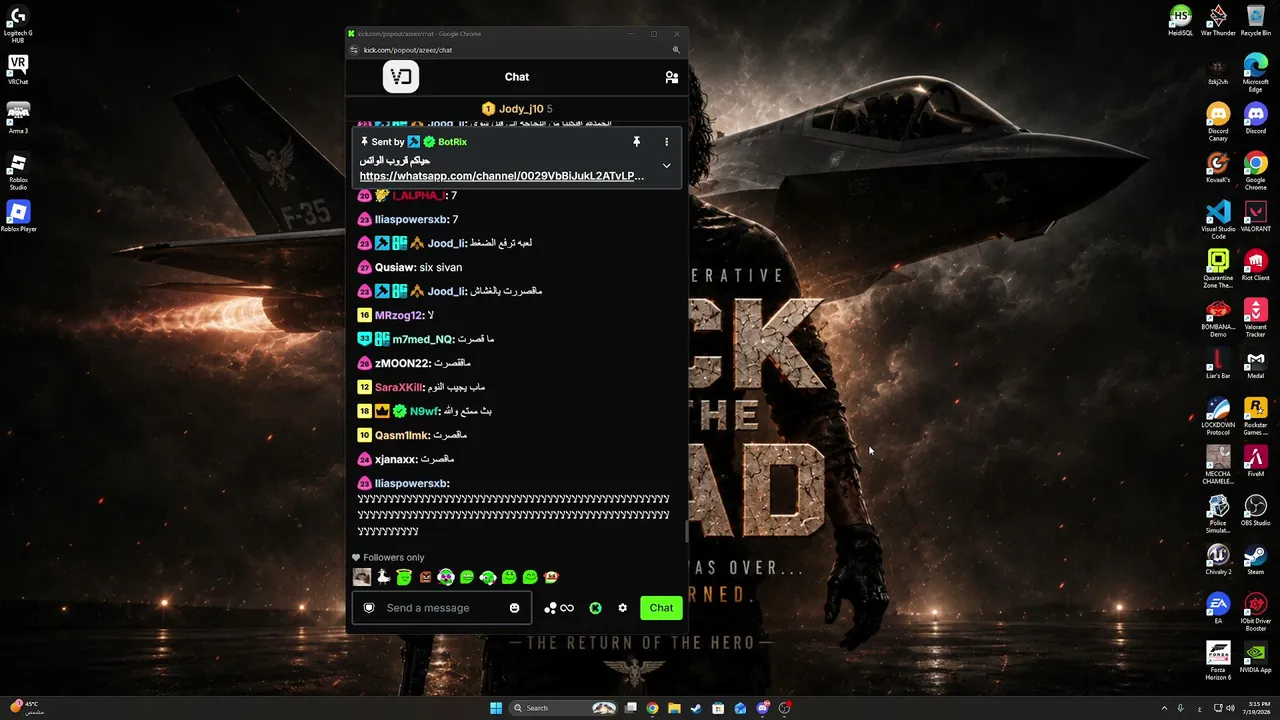Click the chat scrollbar thumb
The height and width of the screenshot is (720, 1280).
point(686,532)
